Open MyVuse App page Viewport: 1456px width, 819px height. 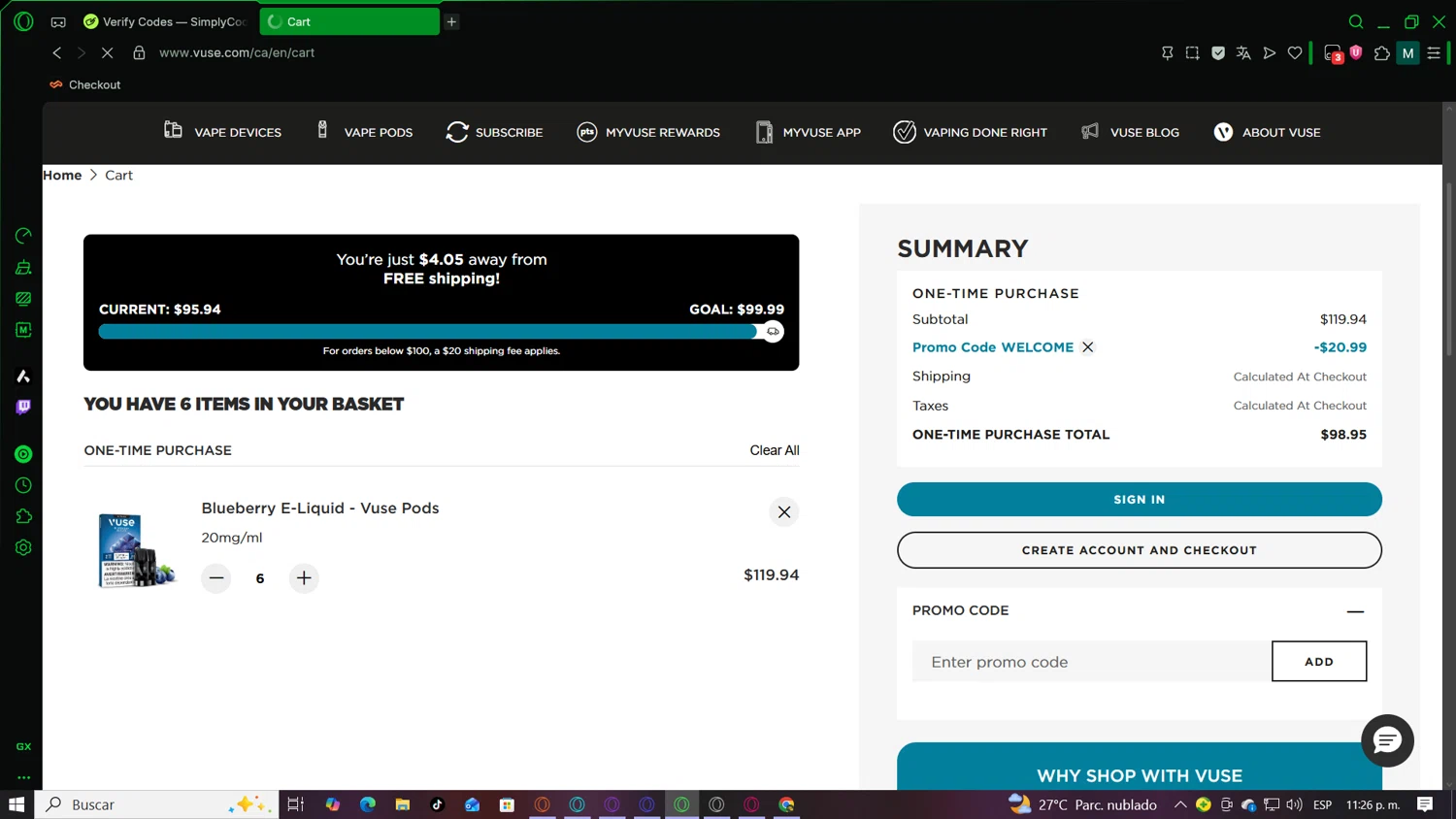808,132
